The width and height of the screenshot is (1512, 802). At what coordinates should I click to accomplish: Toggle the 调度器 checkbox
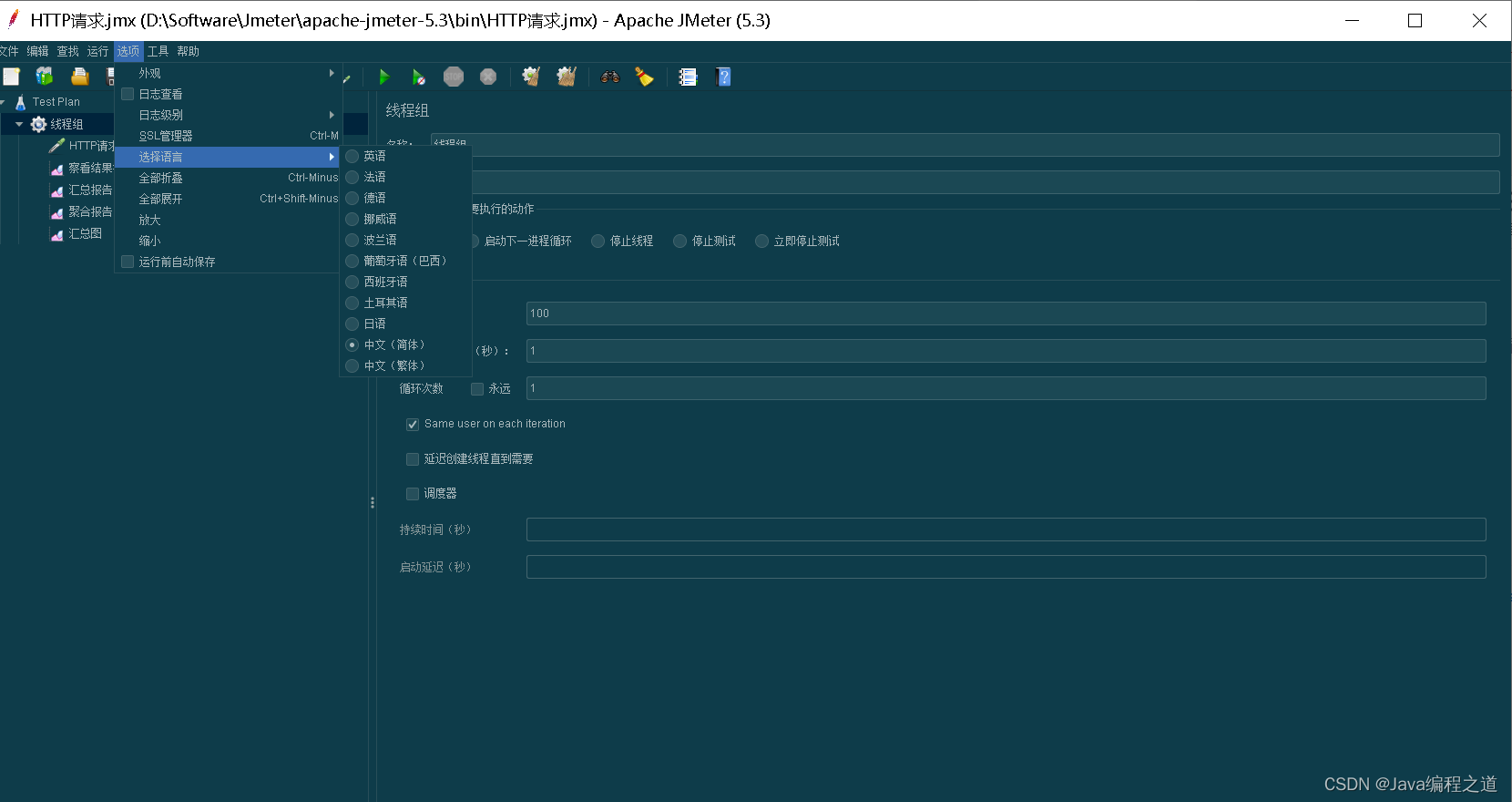point(413,494)
